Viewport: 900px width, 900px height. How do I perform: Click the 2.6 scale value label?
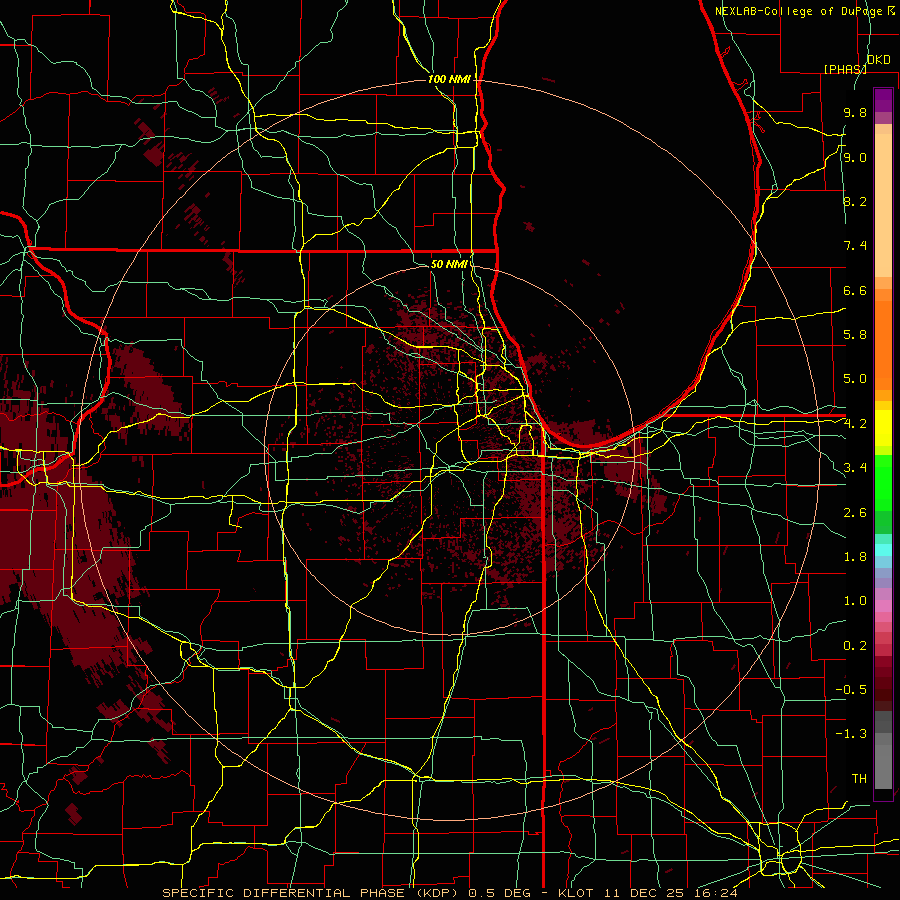(x=855, y=513)
